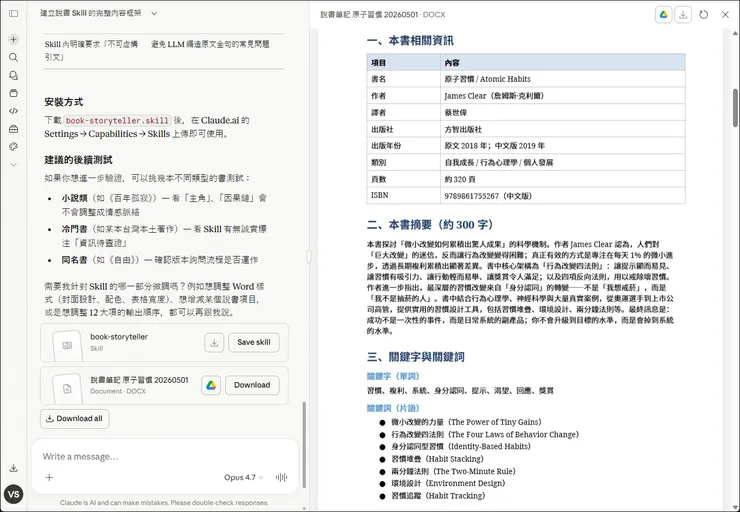Click the 關鍵詞（片語）subheading
This screenshot has width=740, height=512.
pos(393,408)
